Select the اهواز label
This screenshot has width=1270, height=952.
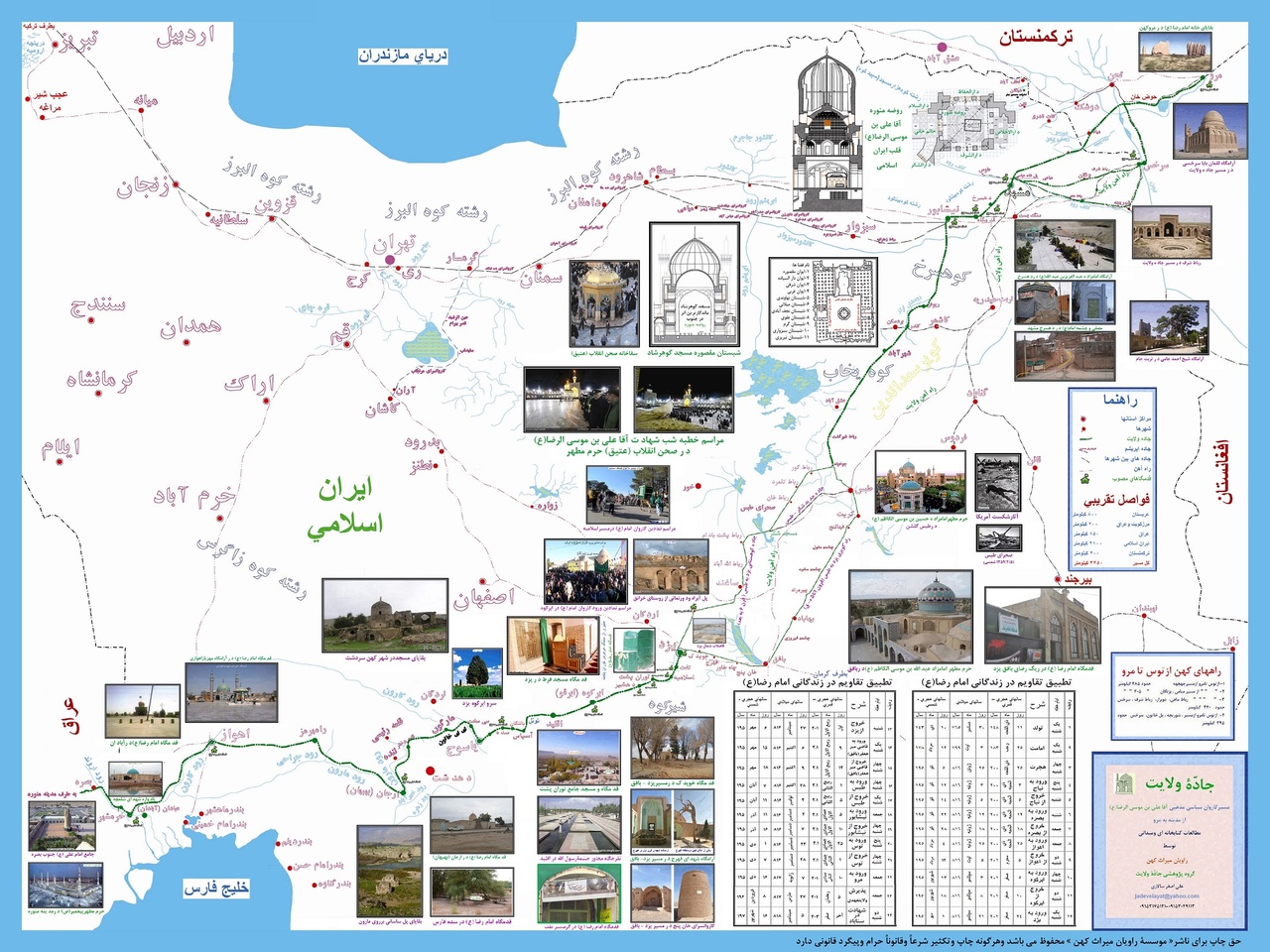(x=235, y=735)
